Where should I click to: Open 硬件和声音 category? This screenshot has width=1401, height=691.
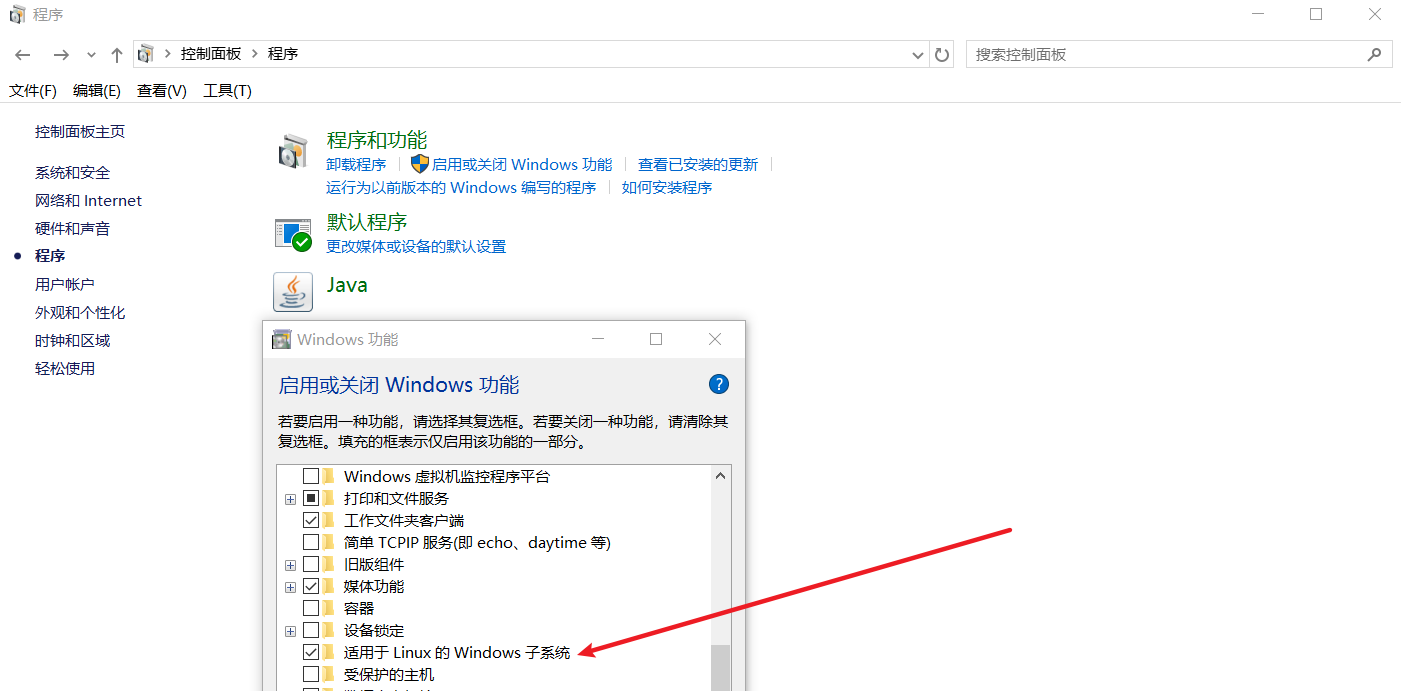click(x=72, y=229)
